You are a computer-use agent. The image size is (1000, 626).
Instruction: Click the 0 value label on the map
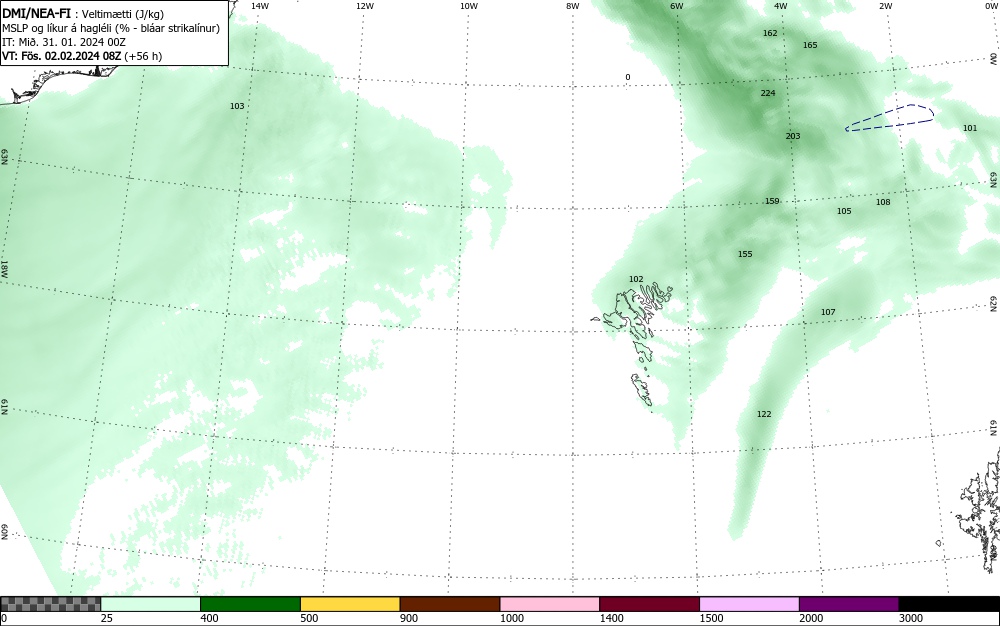pyautogui.click(x=628, y=78)
